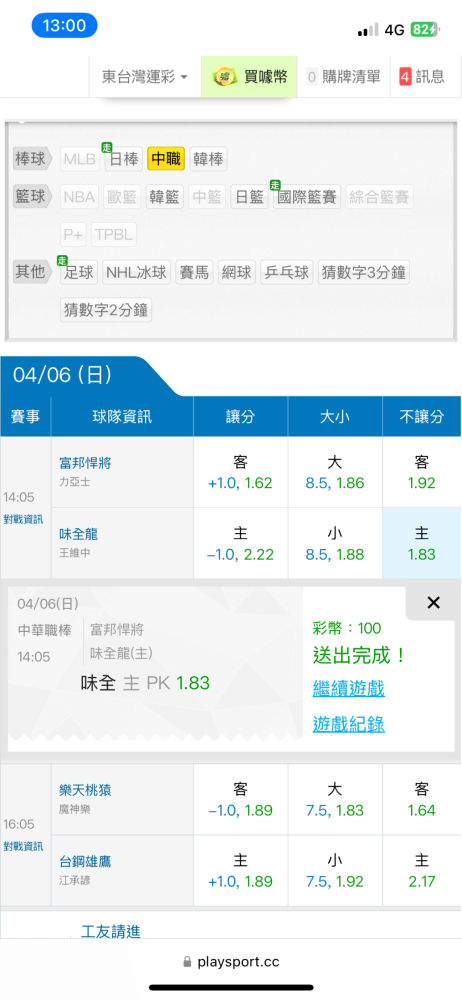The width and height of the screenshot is (462, 1000).
Task: Open the 遊戲紀錄 link
Action: click(349, 724)
